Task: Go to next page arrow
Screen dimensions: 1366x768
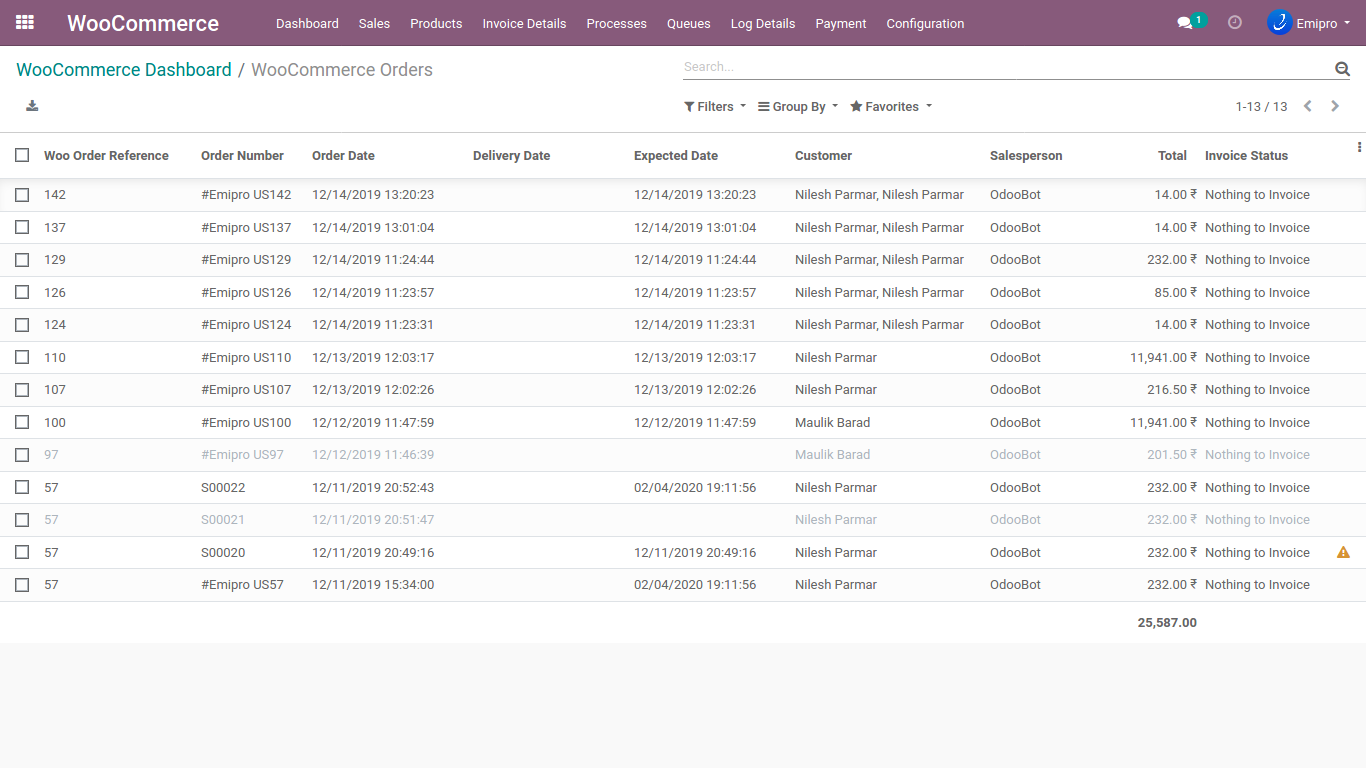Action: pos(1335,106)
